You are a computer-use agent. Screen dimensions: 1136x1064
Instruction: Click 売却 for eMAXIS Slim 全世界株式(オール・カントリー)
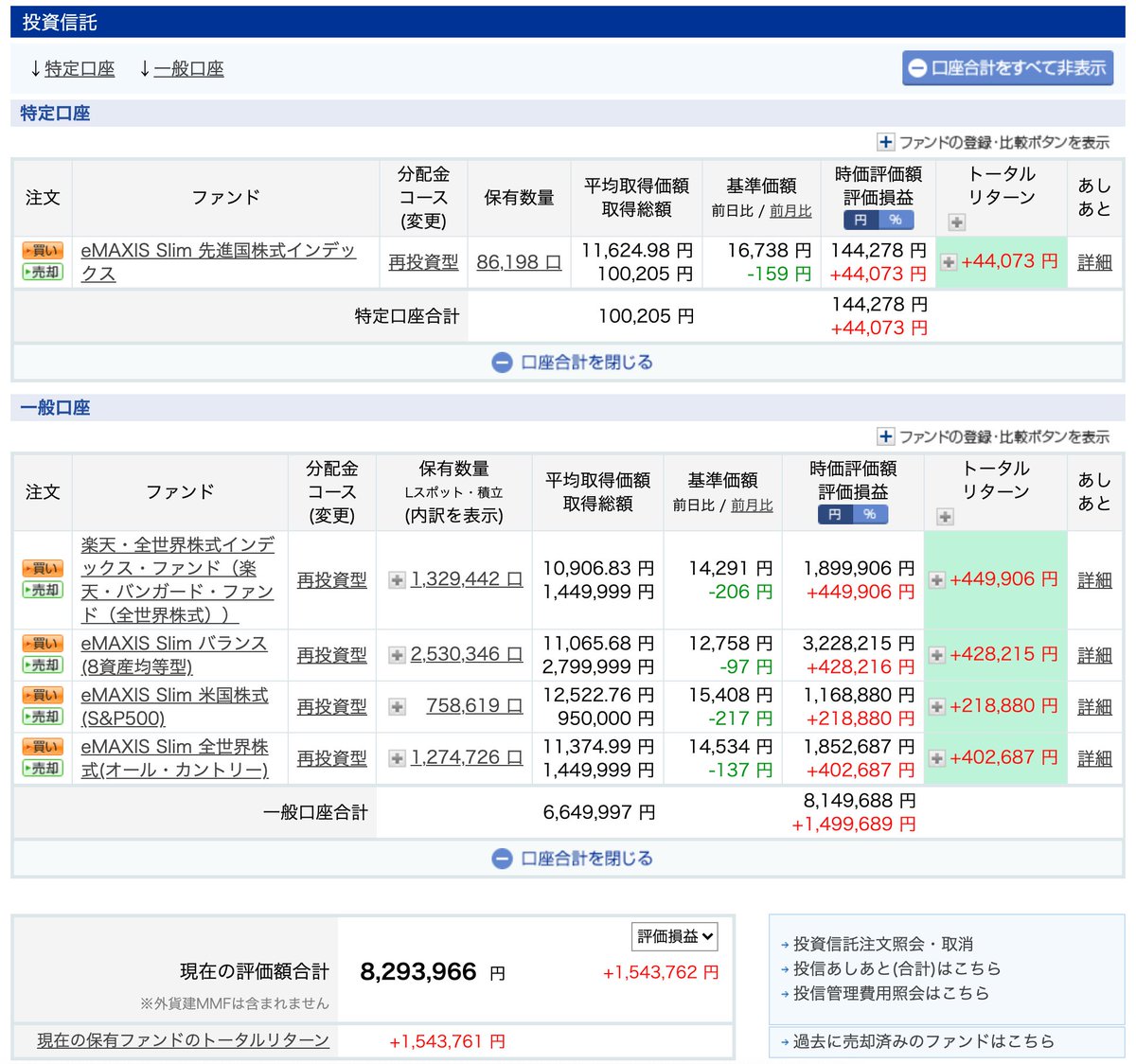(43, 769)
